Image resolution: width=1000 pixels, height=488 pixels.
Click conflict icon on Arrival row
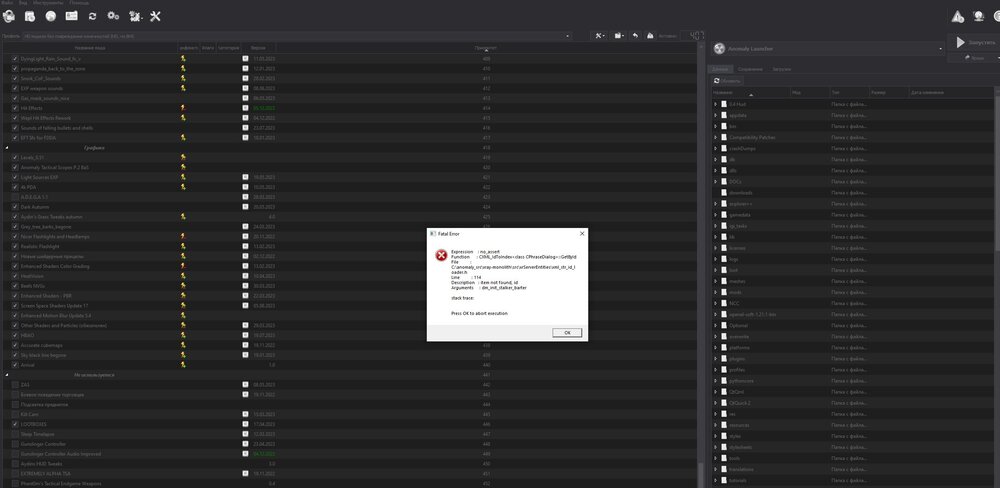[x=183, y=365]
